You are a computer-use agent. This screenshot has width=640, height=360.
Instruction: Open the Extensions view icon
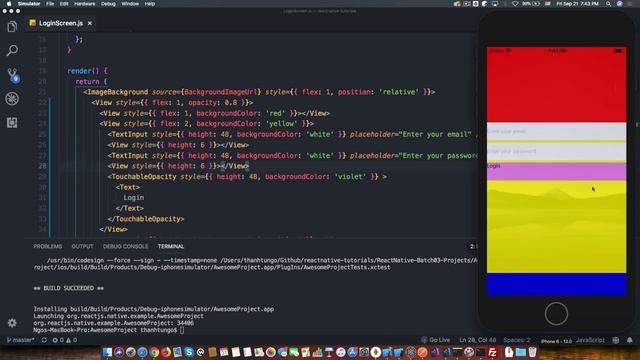[x=12, y=123]
